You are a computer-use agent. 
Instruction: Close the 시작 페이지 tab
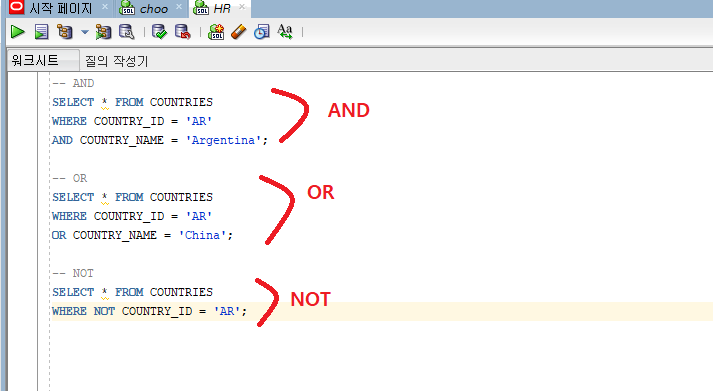105,7
